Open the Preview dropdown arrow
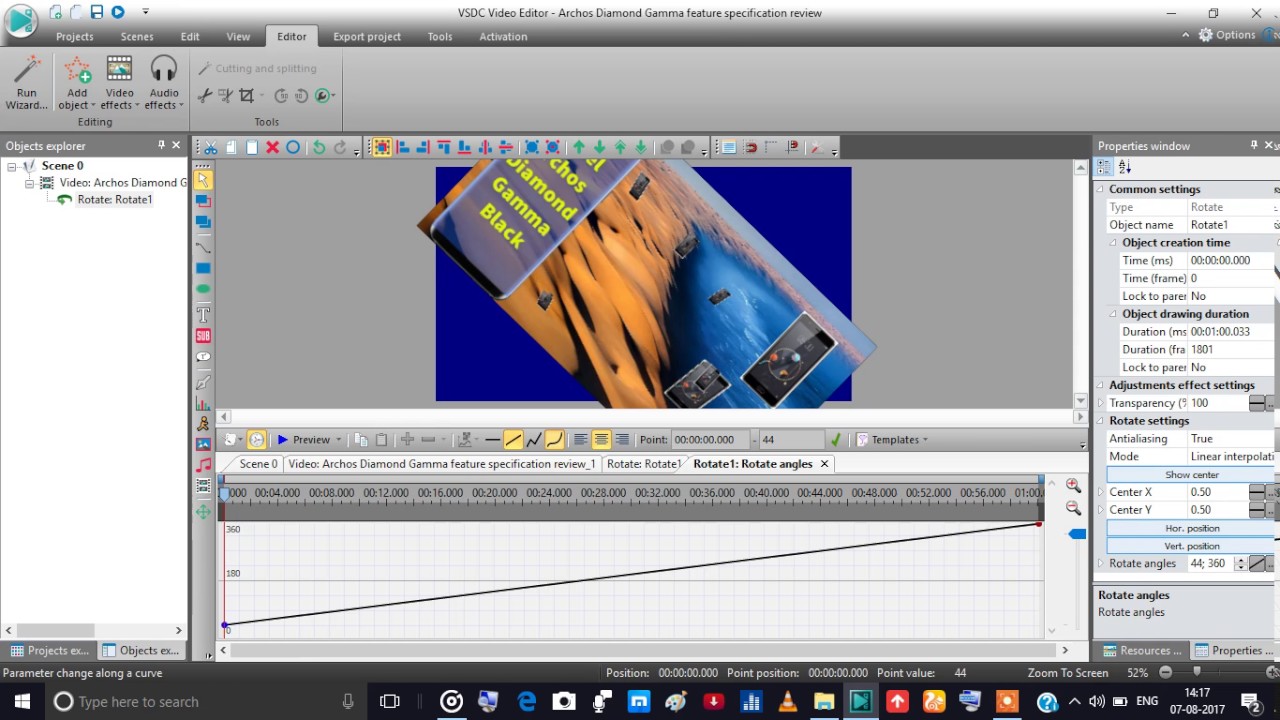The width and height of the screenshot is (1280, 720). point(339,440)
